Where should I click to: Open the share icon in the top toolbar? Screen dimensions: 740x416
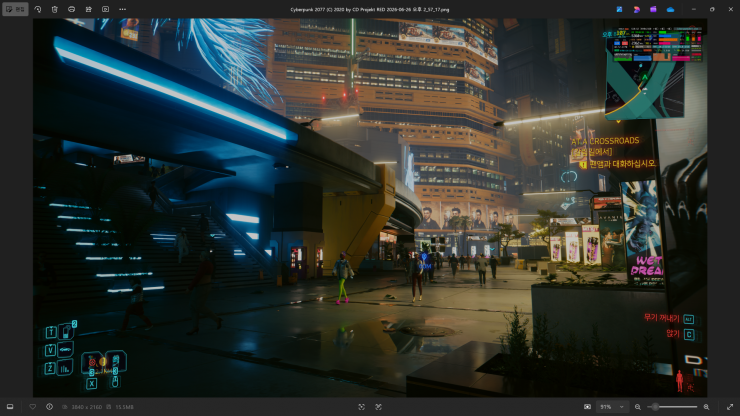click(88, 9)
